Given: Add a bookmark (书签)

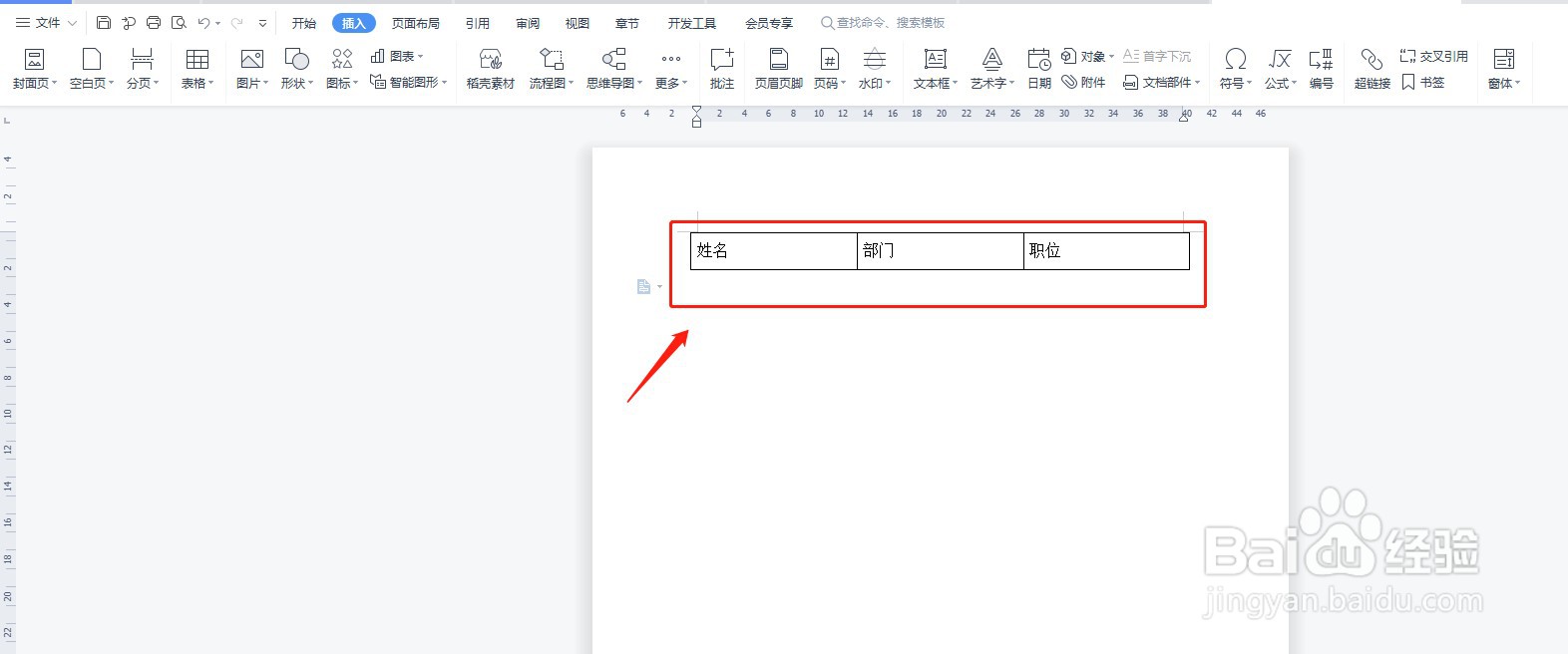Looking at the screenshot, I should coord(1423,82).
